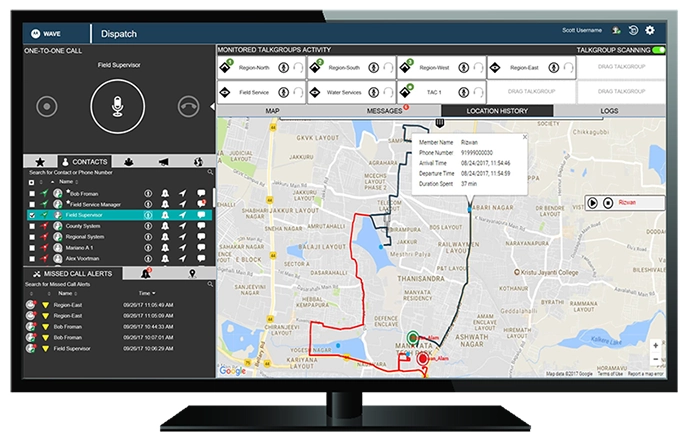Stop Rizwan's location history playback
690x442 pixels.
click(607, 202)
